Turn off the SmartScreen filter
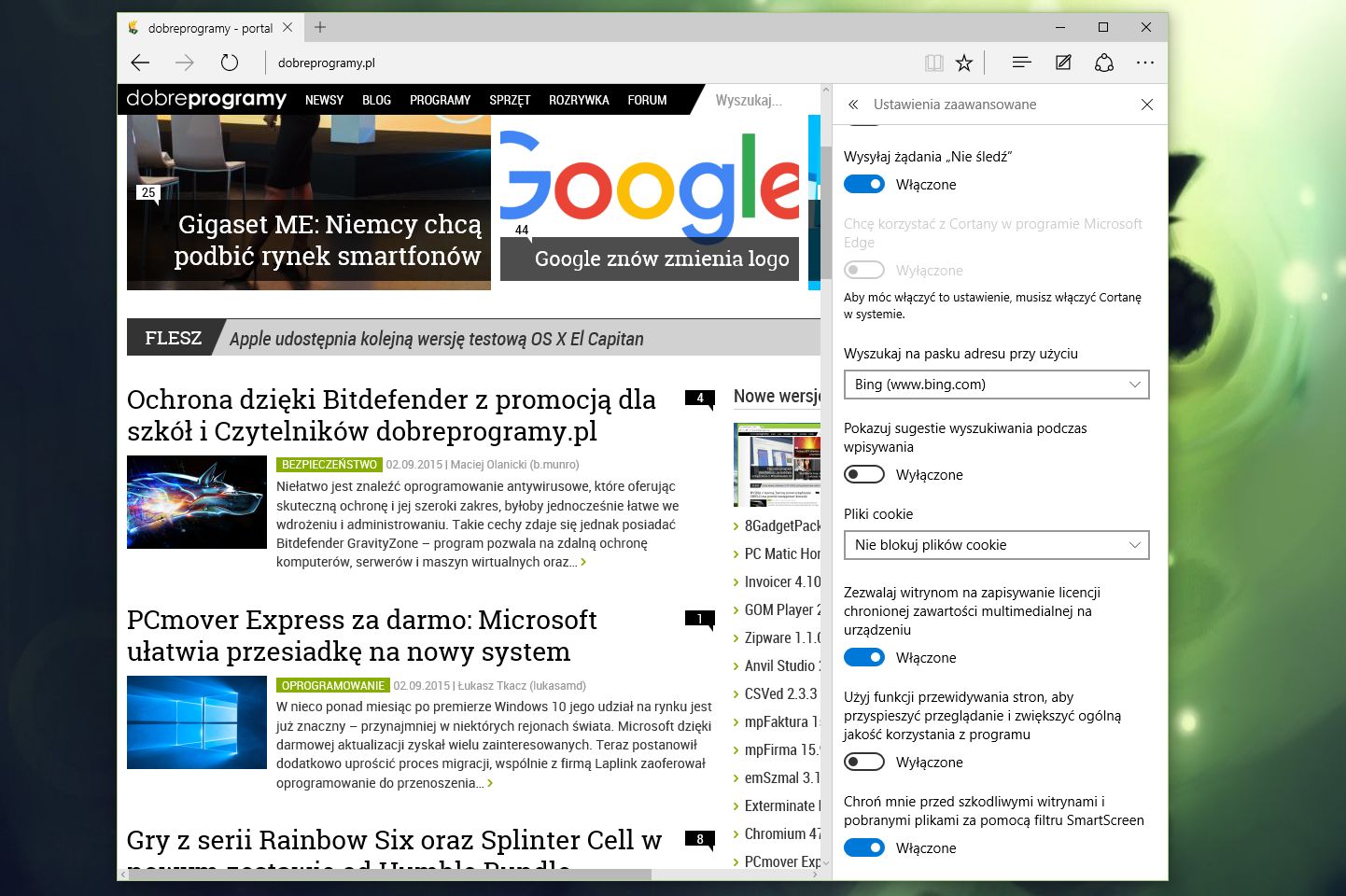This screenshot has height=896, width=1346. pyautogui.click(x=863, y=847)
